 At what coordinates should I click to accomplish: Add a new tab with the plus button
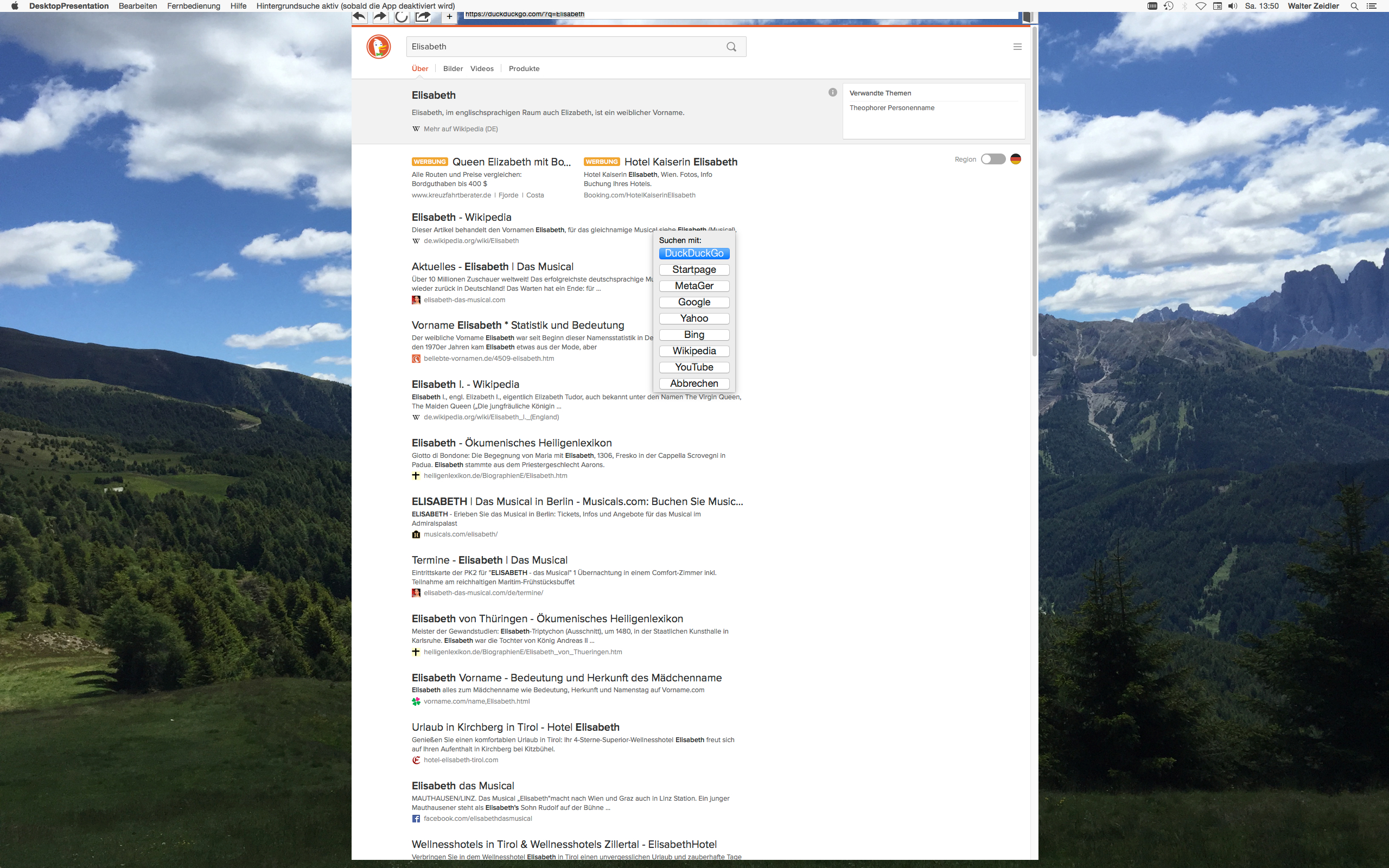(x=449, y=17)
